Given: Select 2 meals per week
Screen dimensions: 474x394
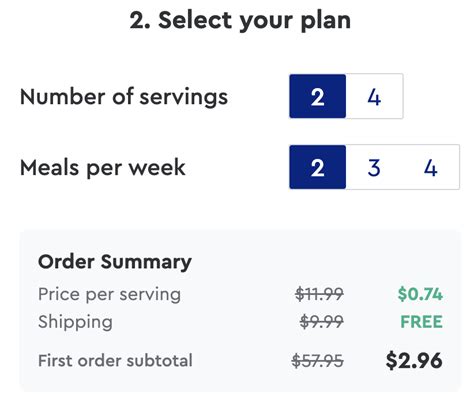Looking at the screenshot, I should 317,167.
